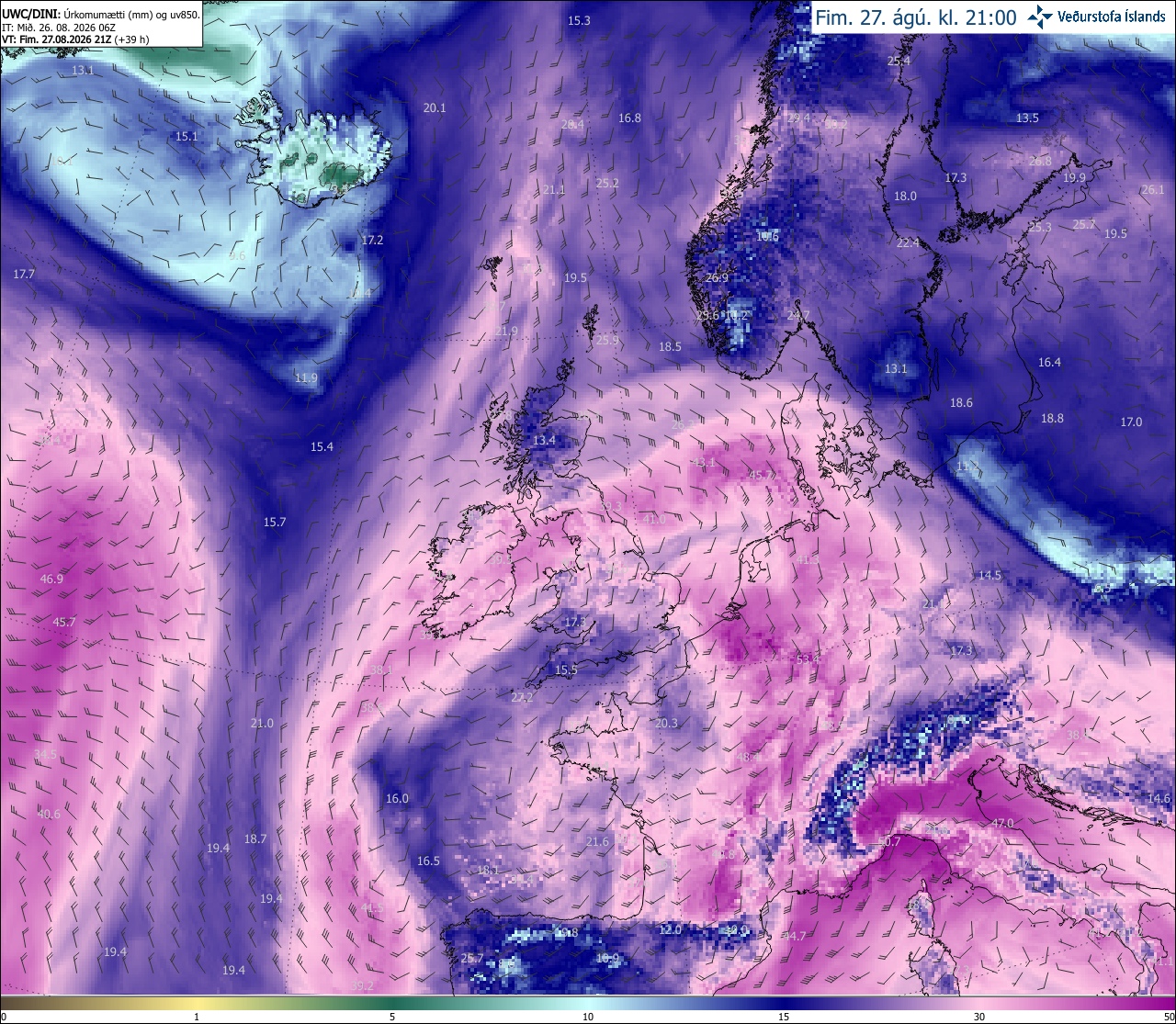Click the 46.9 value in the Atlantic
This screenshot has height=1024, width=1176.
tap(52, 579)
